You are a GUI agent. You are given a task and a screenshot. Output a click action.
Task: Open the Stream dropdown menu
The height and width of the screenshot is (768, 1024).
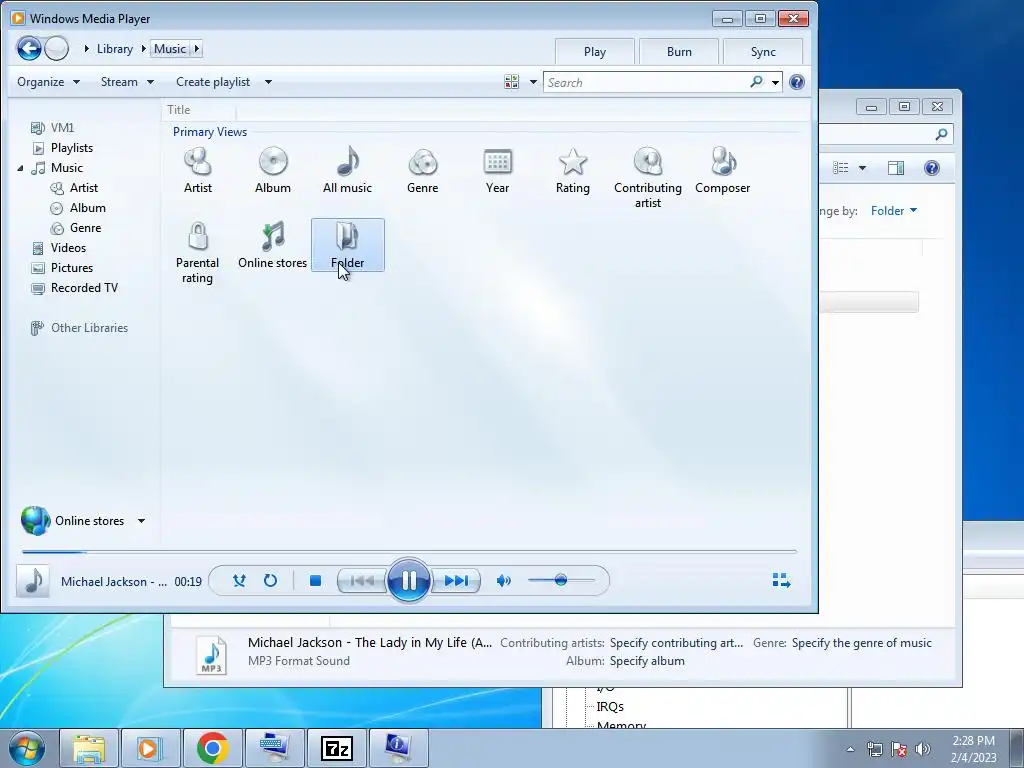pos(127,82)
